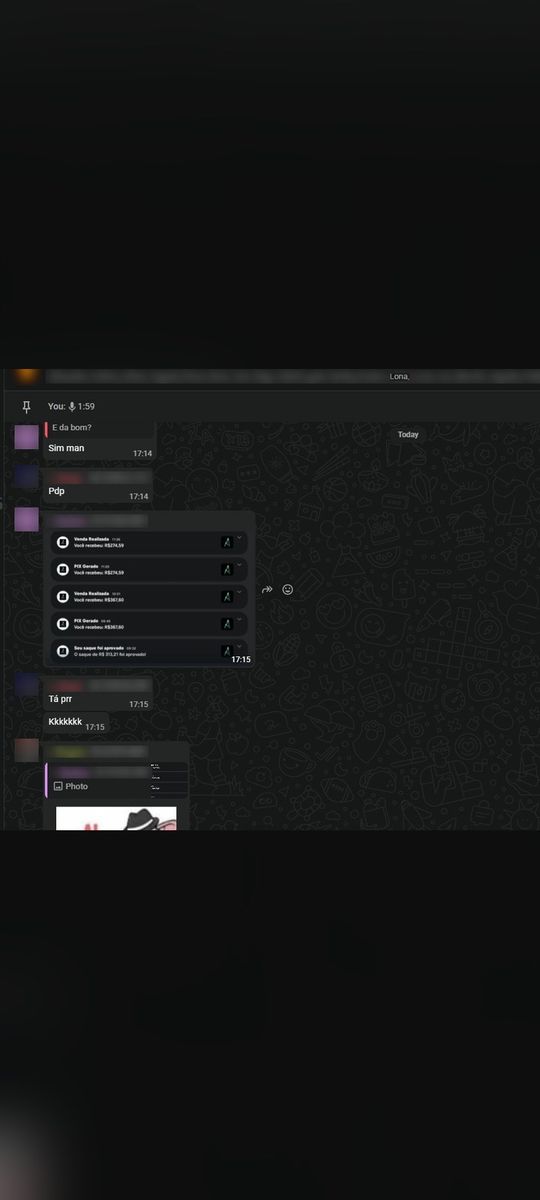Open chat header showing "Lona," members
This screenshot has height=1200, width=540.
(270, 377)
